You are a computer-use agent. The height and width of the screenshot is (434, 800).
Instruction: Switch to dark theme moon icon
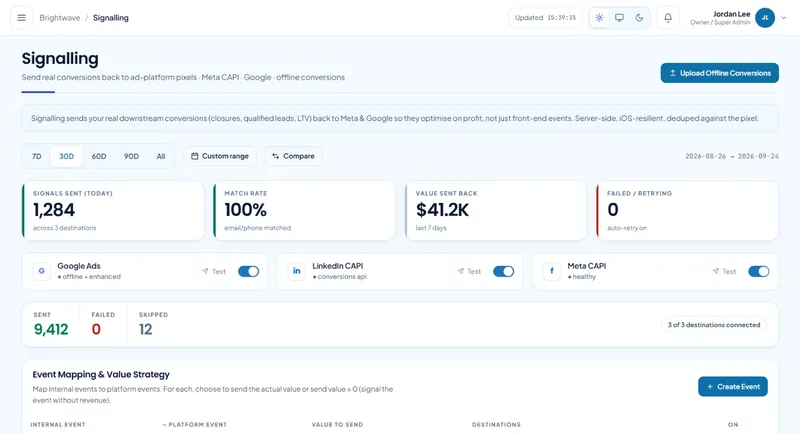tap(639, 18)
